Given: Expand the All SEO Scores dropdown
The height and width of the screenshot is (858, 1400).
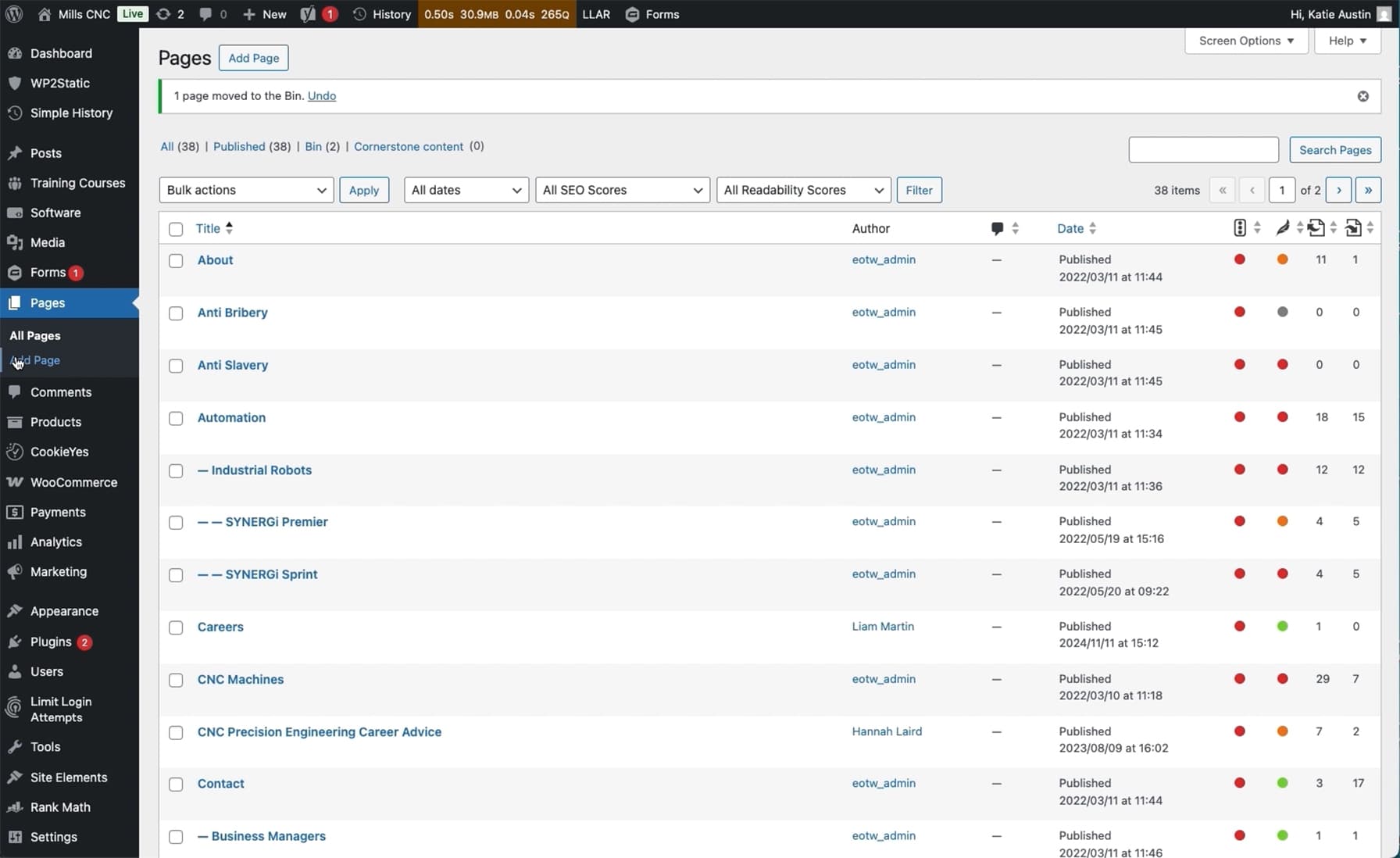Looking at the screenshot, I should tap(622, 190).
